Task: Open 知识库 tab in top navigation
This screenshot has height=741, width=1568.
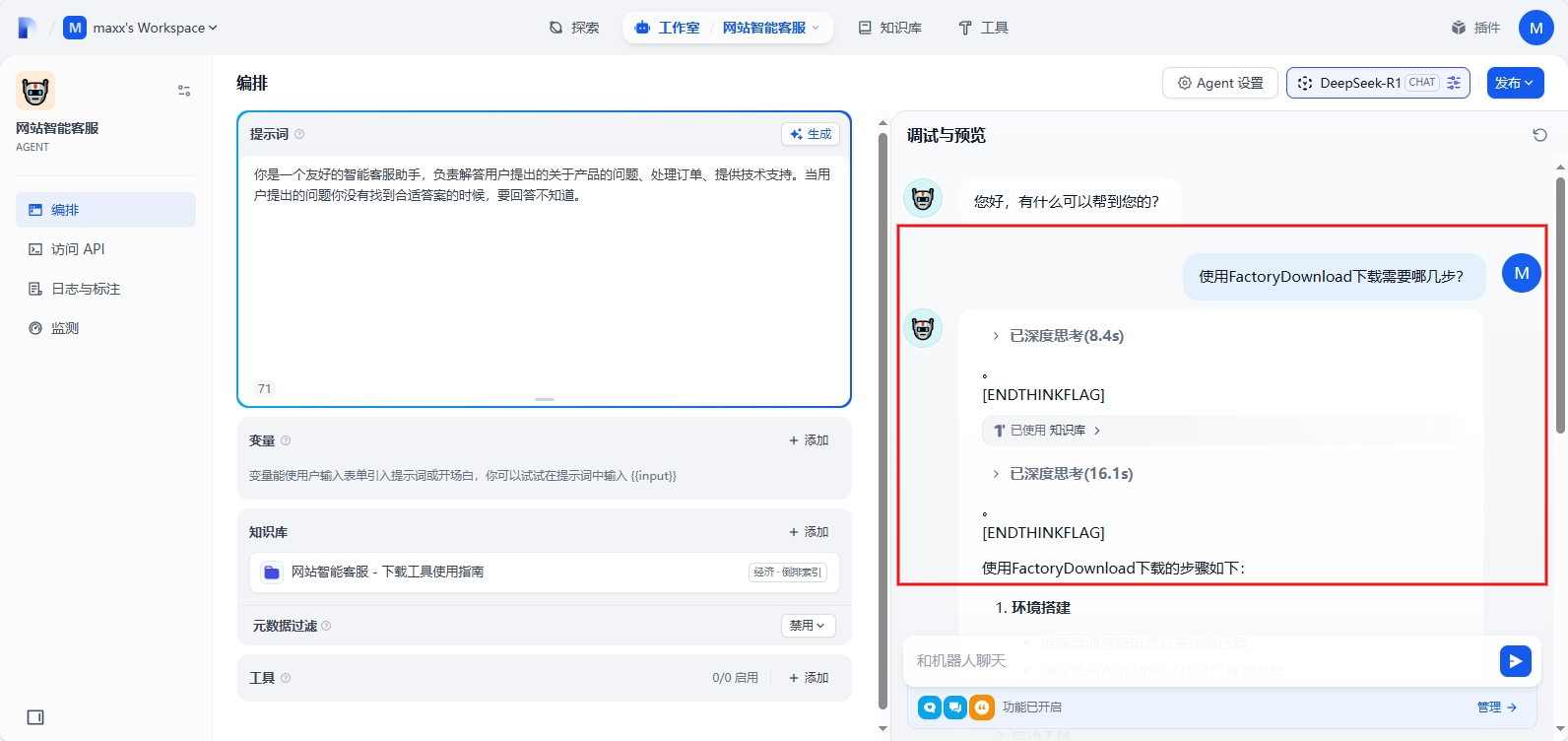Action: [890, 28]
